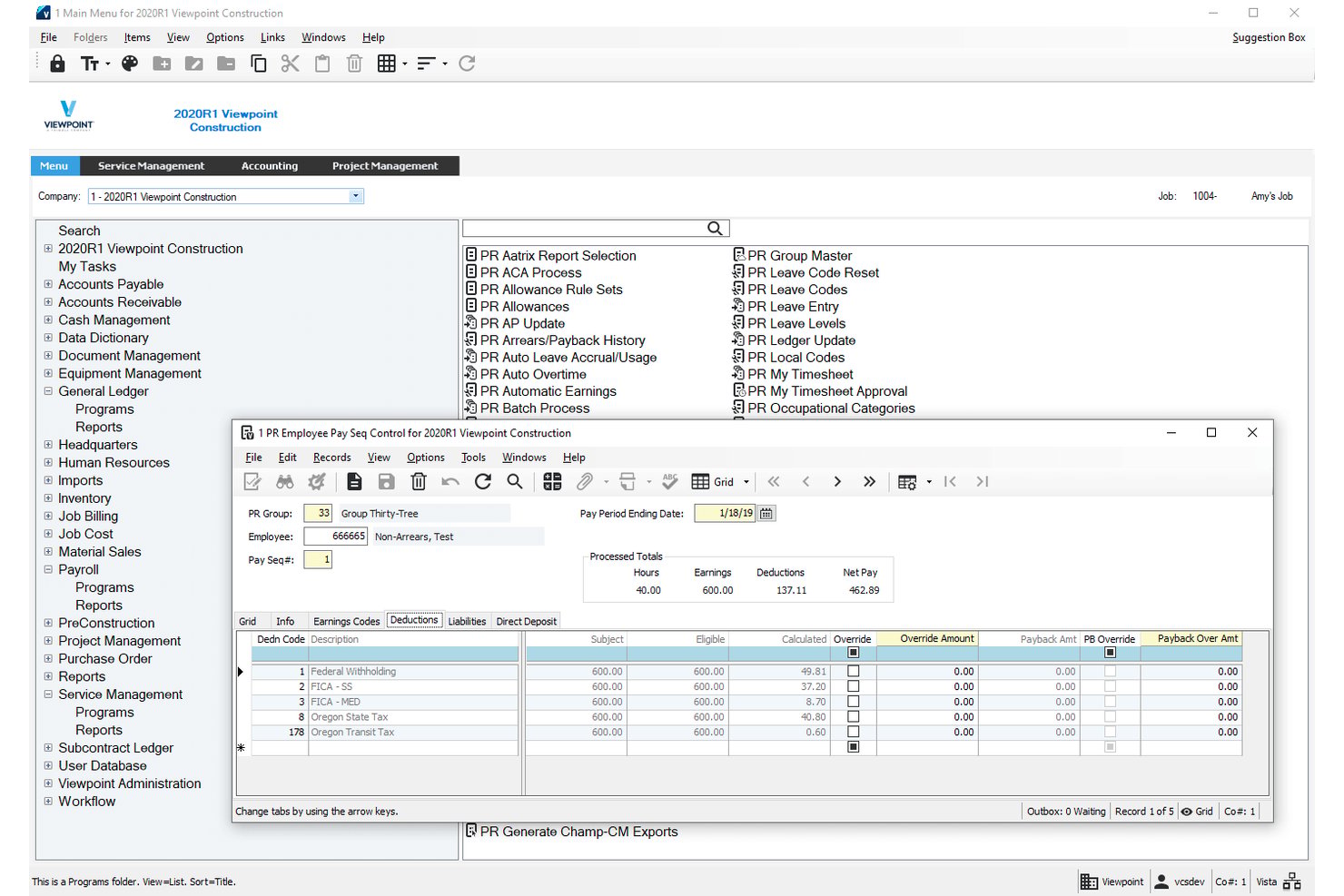Click the Tt font size icon
This screenshot has width=1344, height=896.
click(90, 64)
